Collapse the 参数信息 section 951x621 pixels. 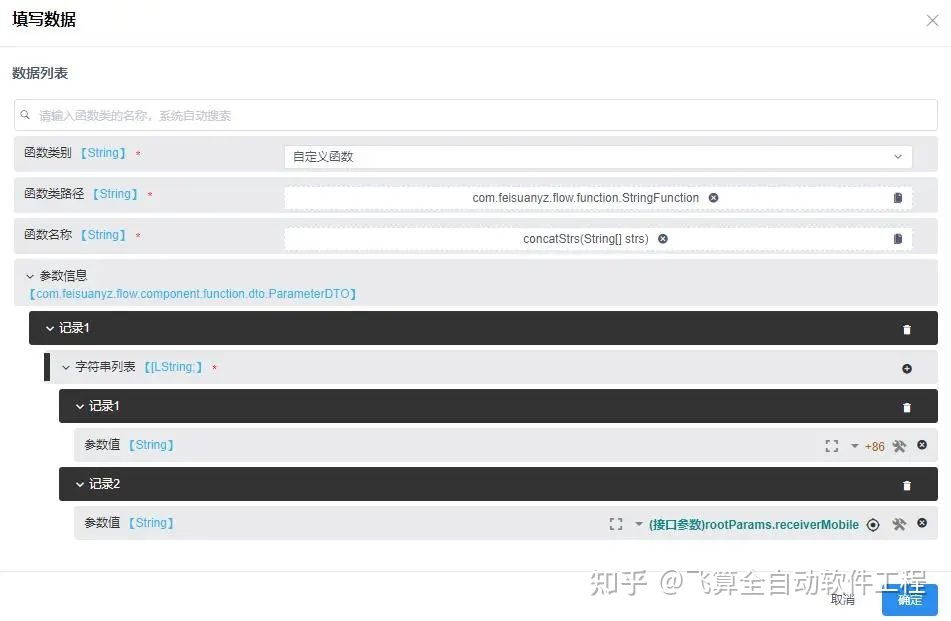click(30, 276)
